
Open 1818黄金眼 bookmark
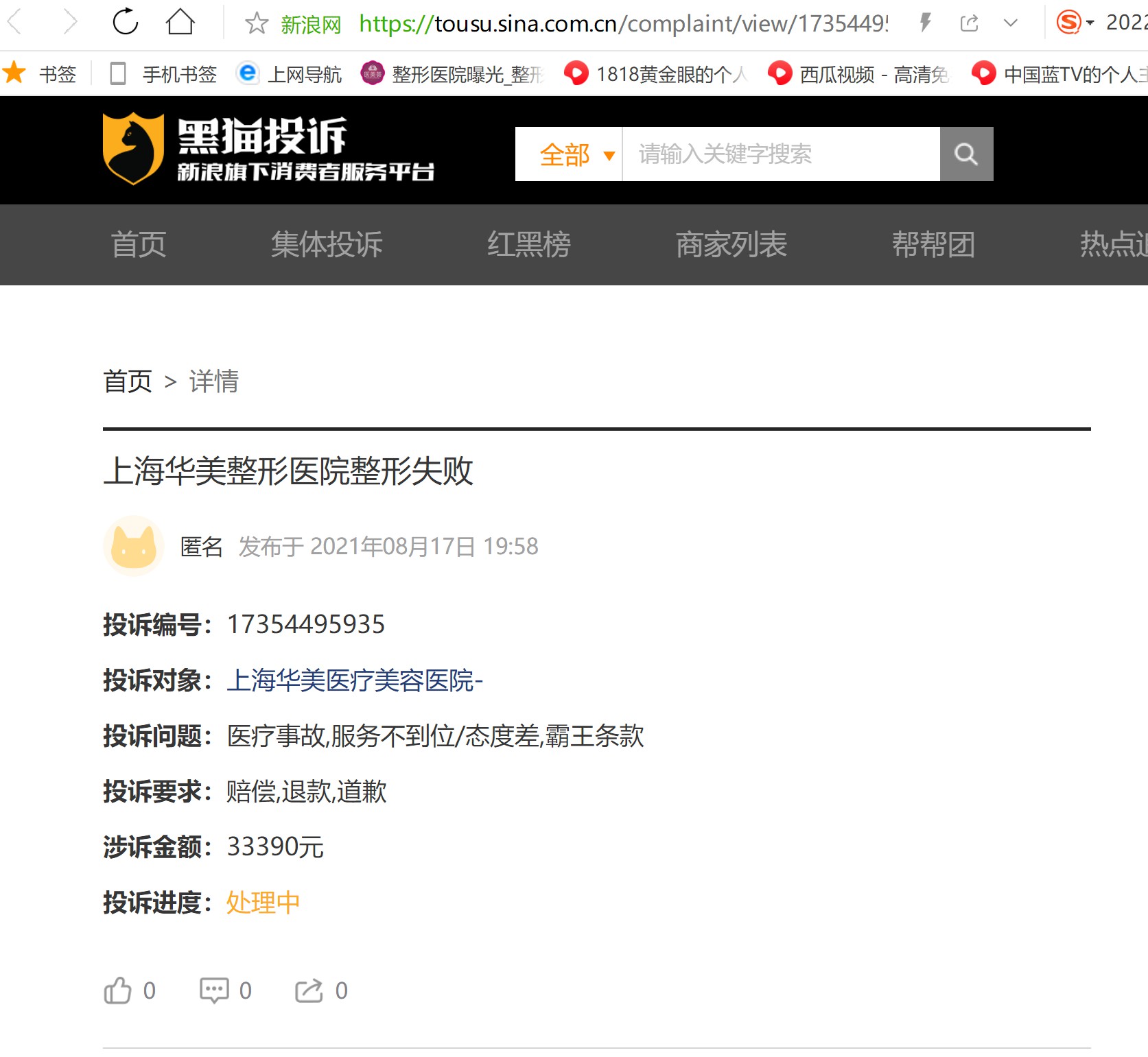tap(655, 73)
